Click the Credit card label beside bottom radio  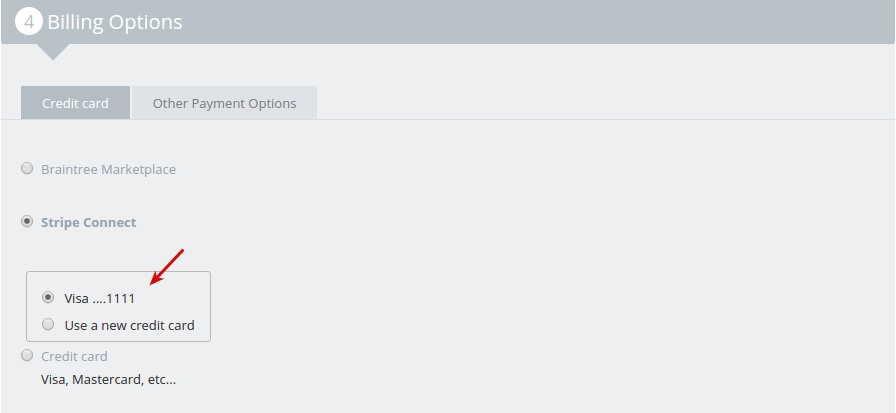point(74,357)
